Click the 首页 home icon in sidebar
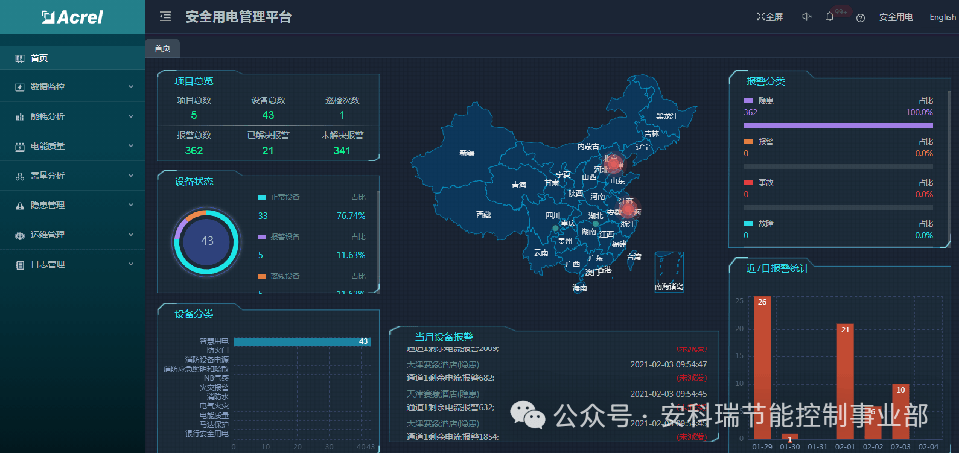This screenshot has width=959, height=454. (20, 59)
